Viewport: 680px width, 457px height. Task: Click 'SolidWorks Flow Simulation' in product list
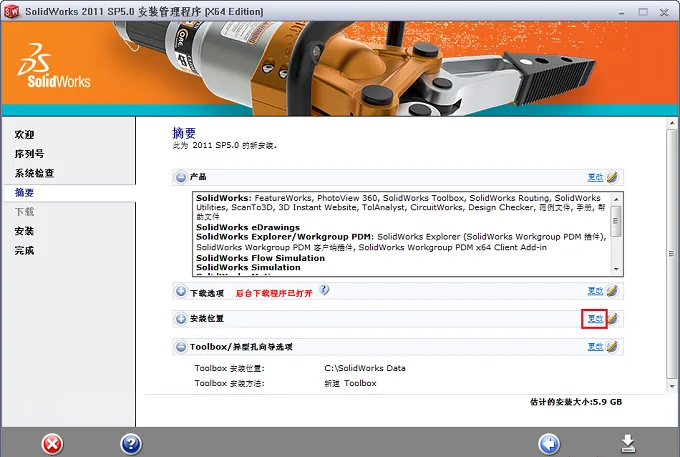[260, 258]
